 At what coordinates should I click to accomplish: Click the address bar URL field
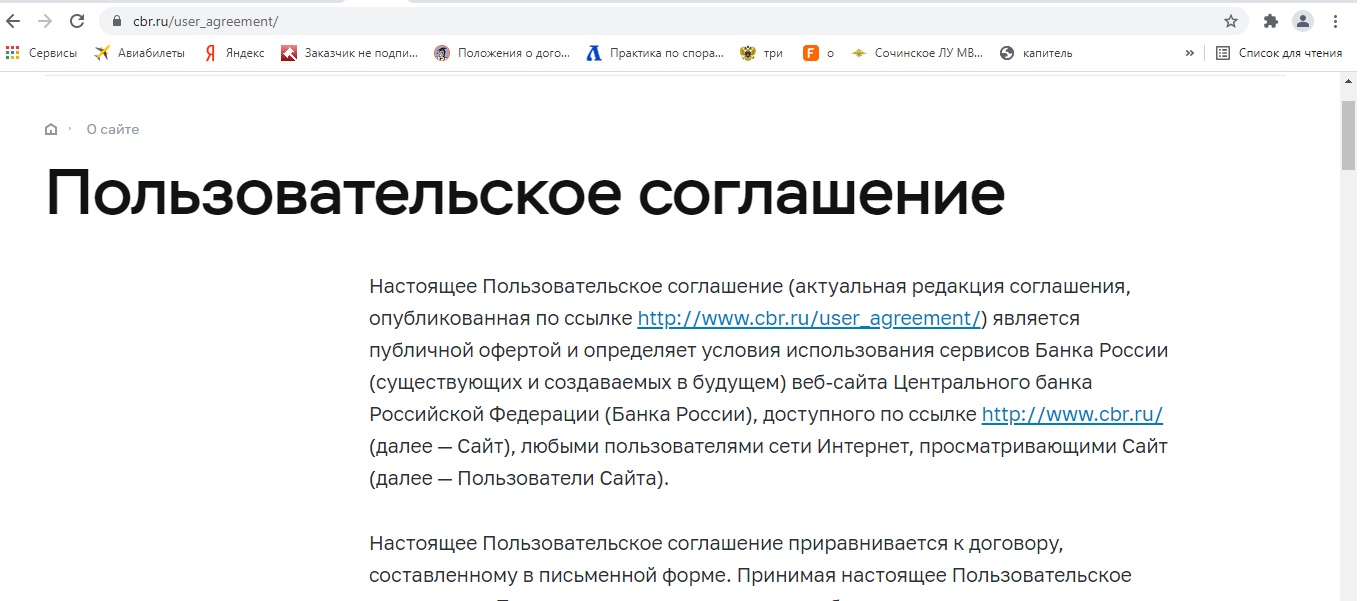[600, 21]
